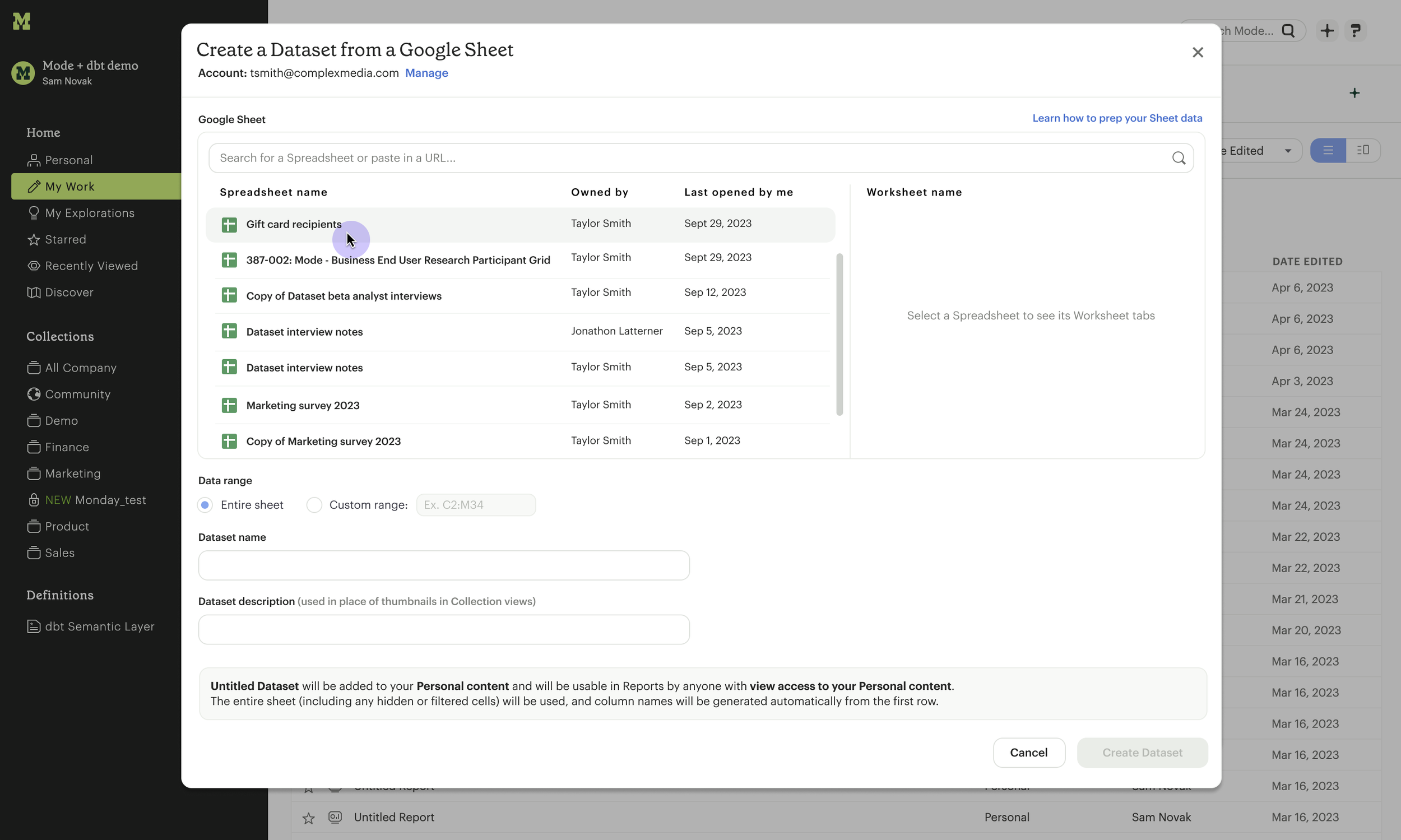Click the Manage account link
The height and width of the screenshot is (840, 1401).
[x=426, y=73]
